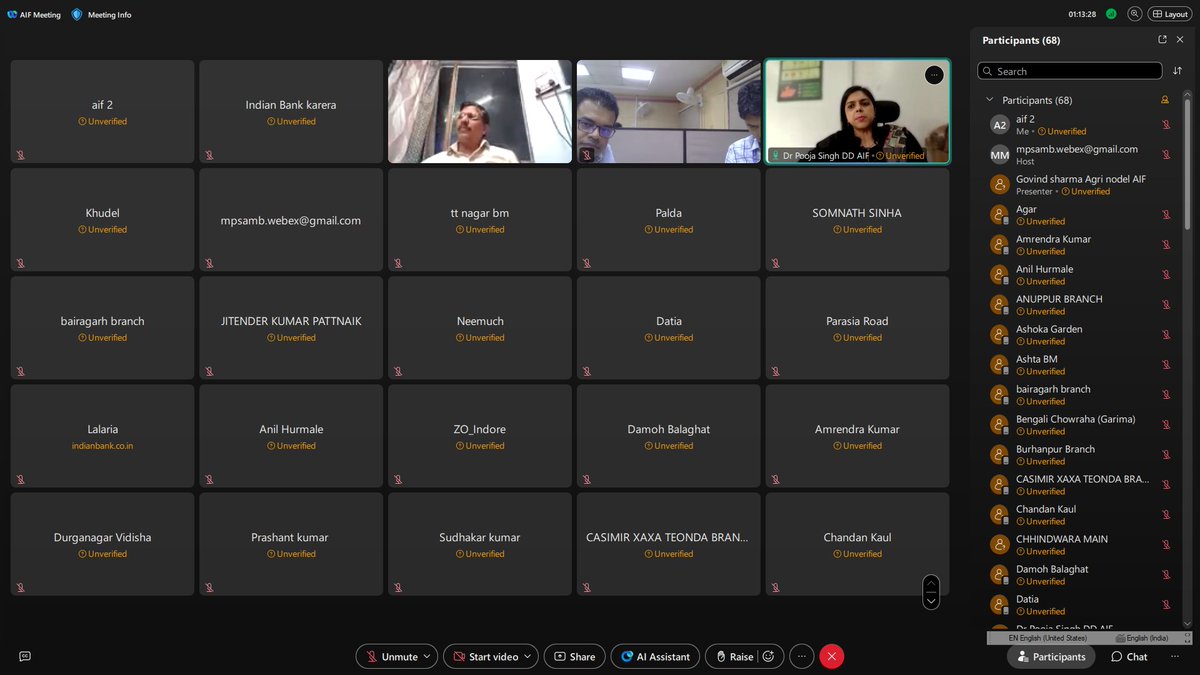Screen dimensions: 1200x675
Task: Raise hand with the Raise button
Action: pos(733,656)
